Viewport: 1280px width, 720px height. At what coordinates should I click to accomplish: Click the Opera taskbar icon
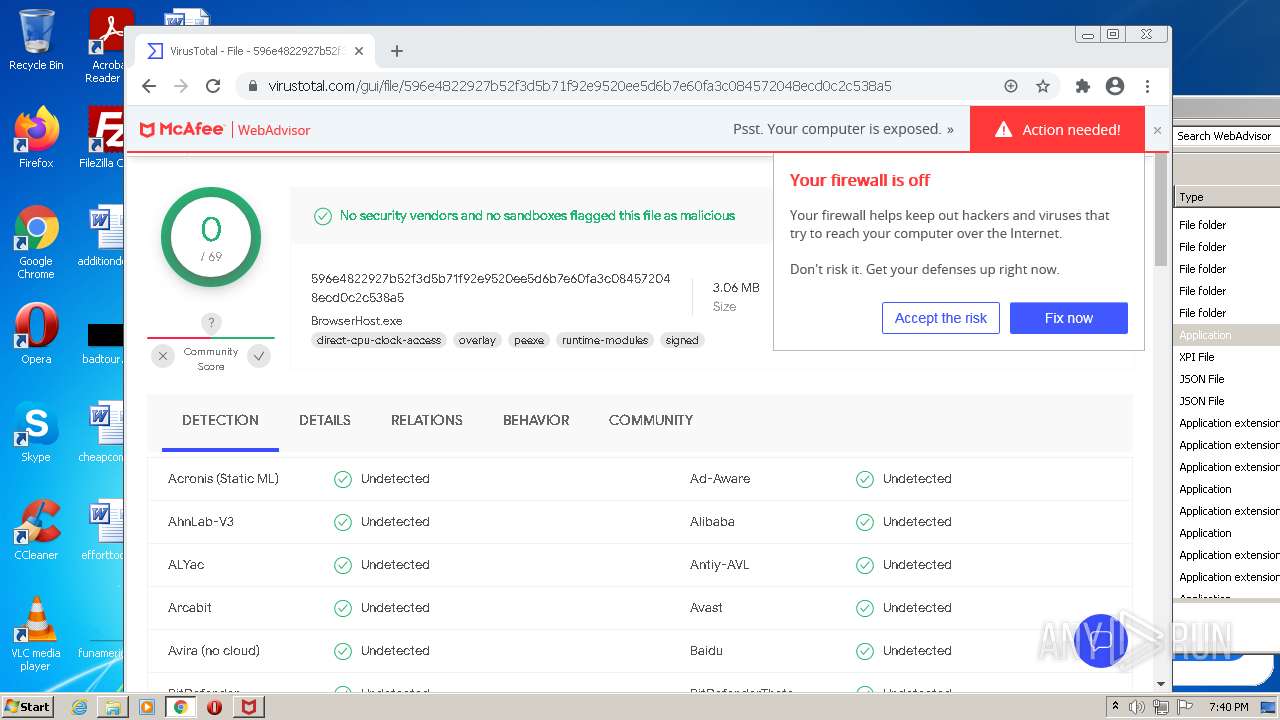[214, 707]
